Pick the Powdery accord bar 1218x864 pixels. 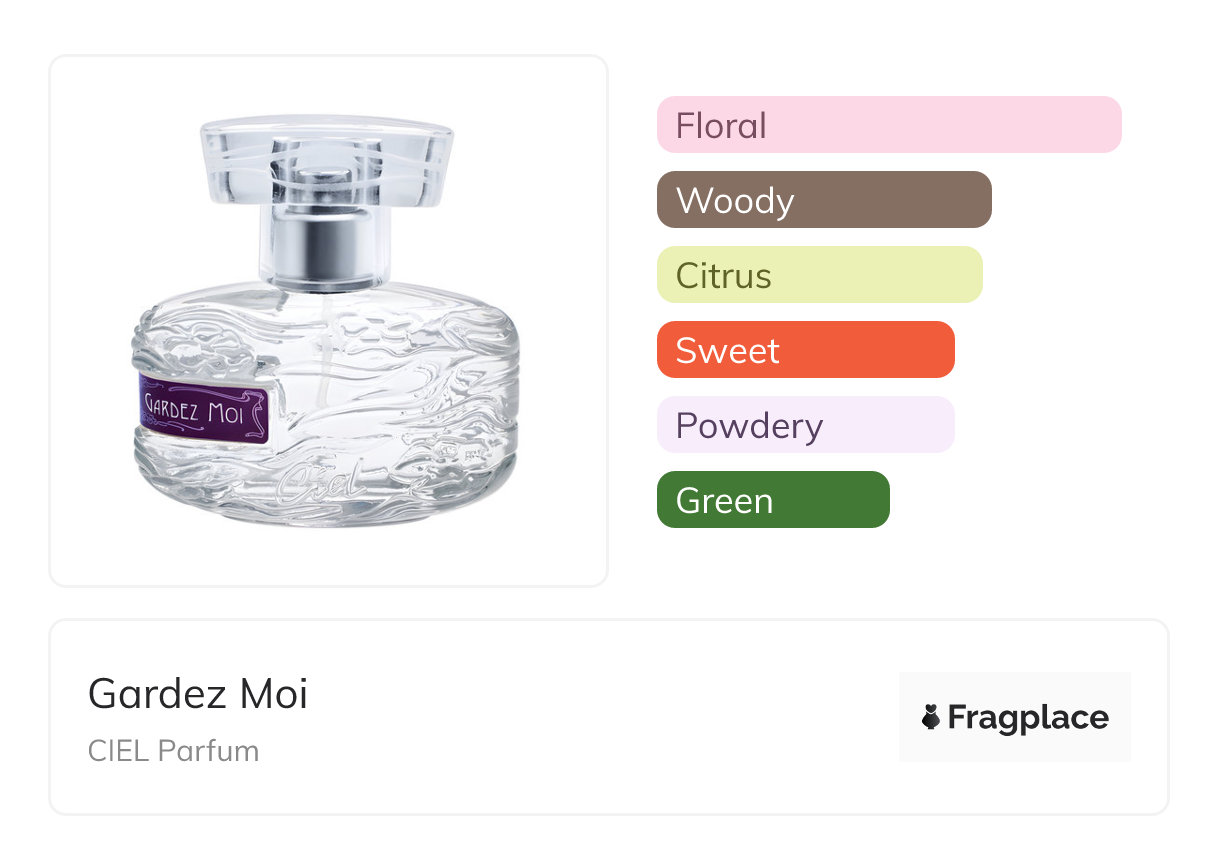point(806,425)
